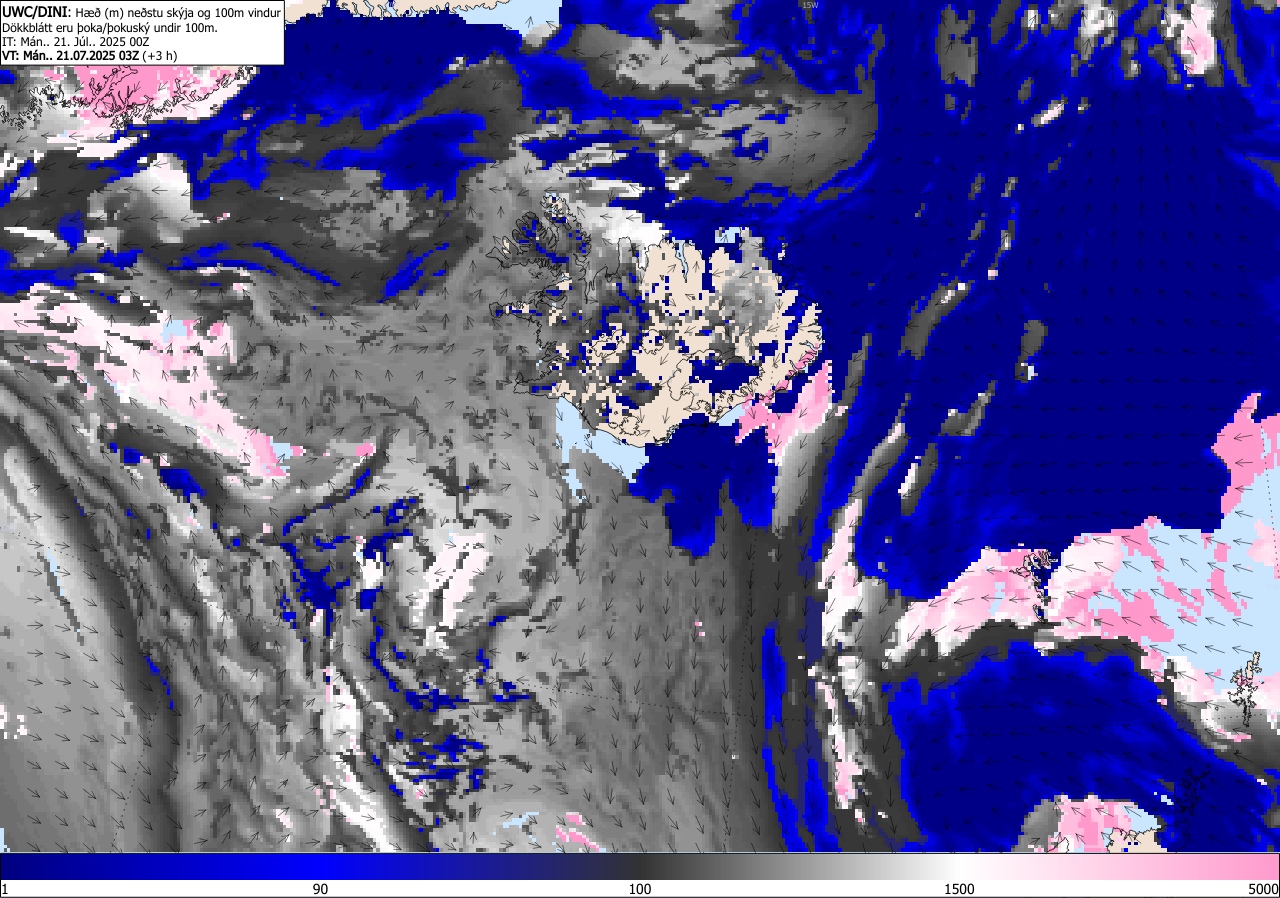This screenshot has width=1280, height=898.
Task: Click the 'UWC/DINI:' title in the legend box
Action: pos(36,11)
